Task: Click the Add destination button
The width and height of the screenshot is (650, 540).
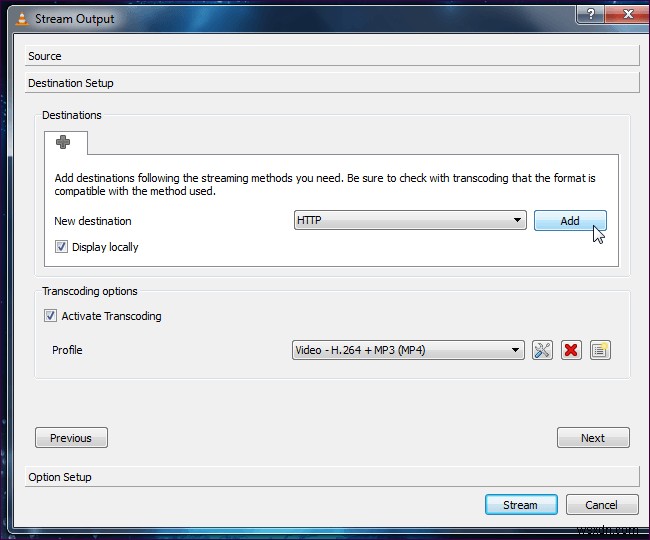Action: (570, 220)
